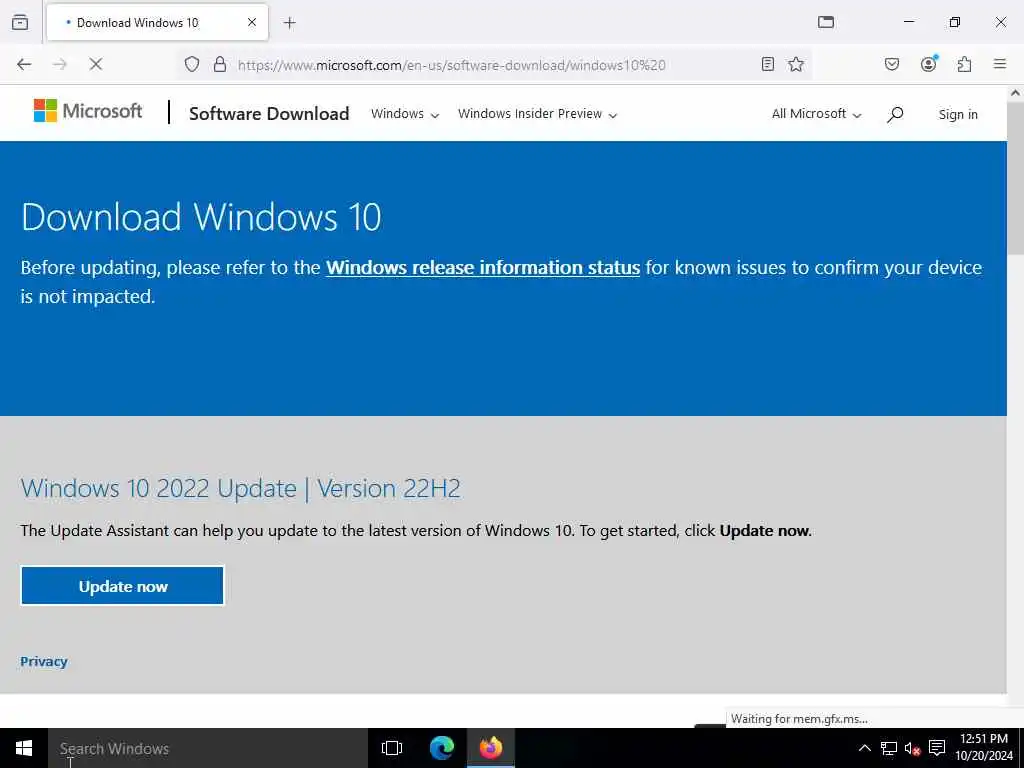
Task: Open the Save to Pocket icon
Action: click(x=891, y=64)
